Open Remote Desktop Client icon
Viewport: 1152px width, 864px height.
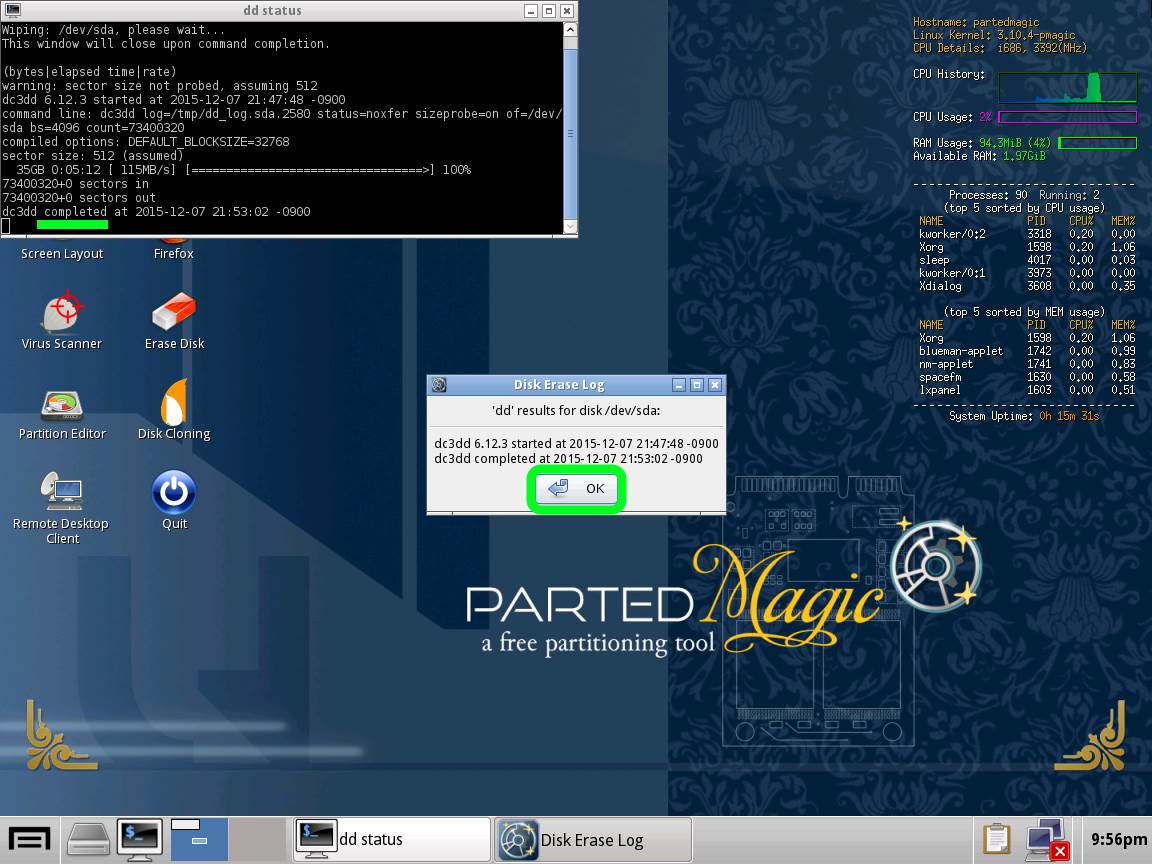point(62,507)
